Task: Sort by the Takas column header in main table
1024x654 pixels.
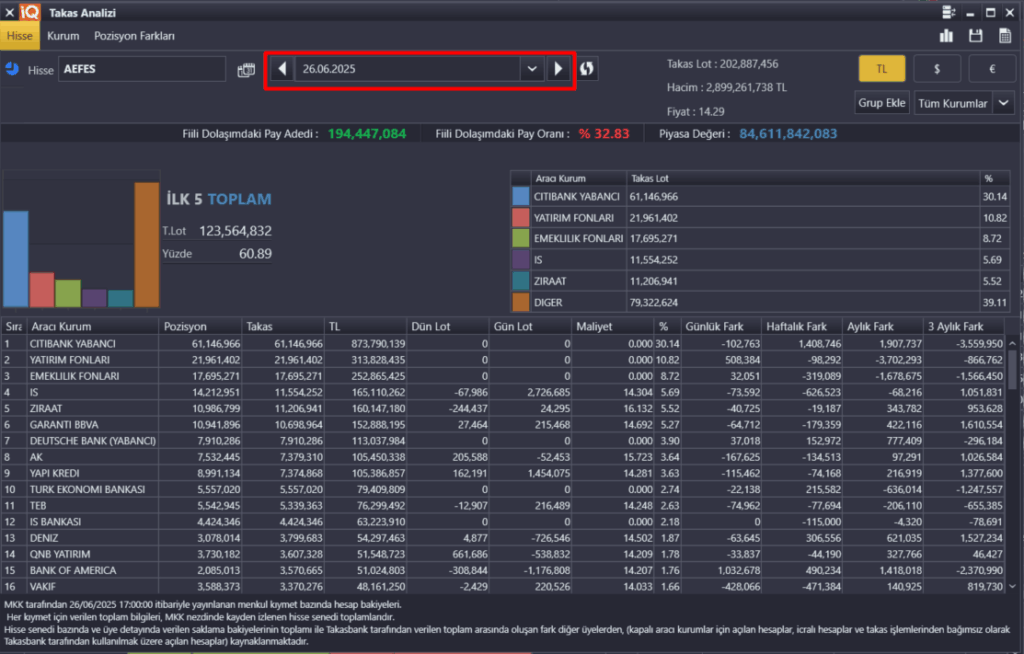Action: [x=282, y=326]
